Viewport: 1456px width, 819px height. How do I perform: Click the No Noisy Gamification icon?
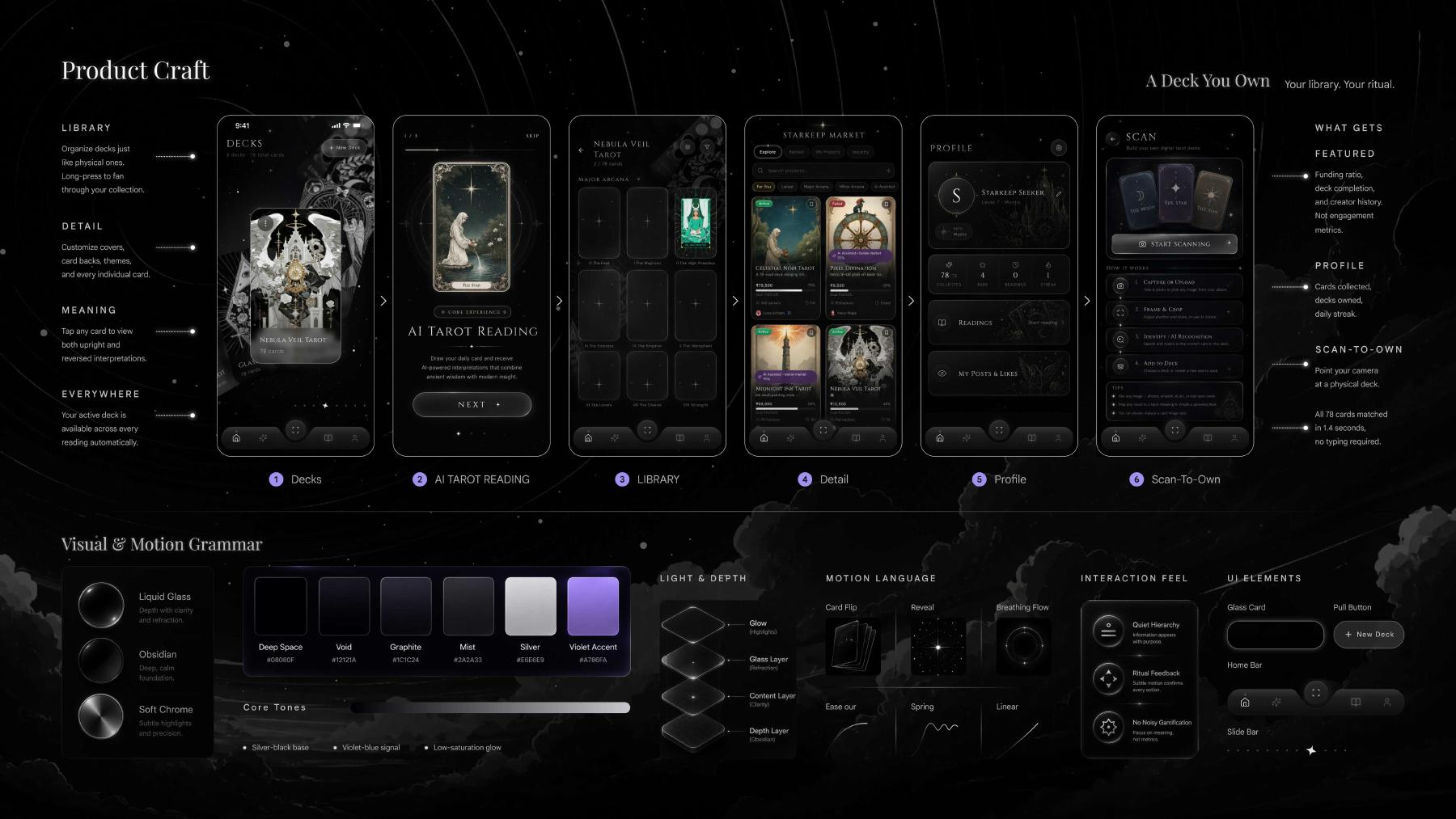(1108, 727)
